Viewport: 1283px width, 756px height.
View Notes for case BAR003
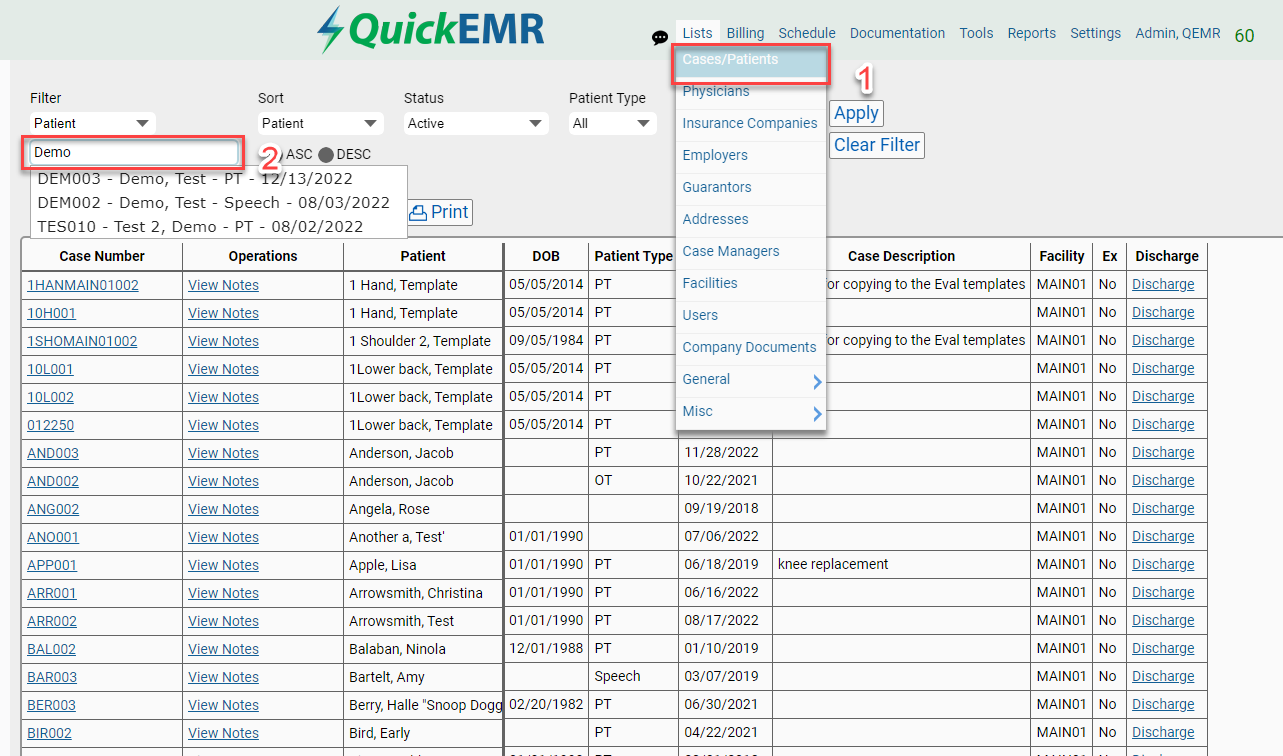(223, 677)
